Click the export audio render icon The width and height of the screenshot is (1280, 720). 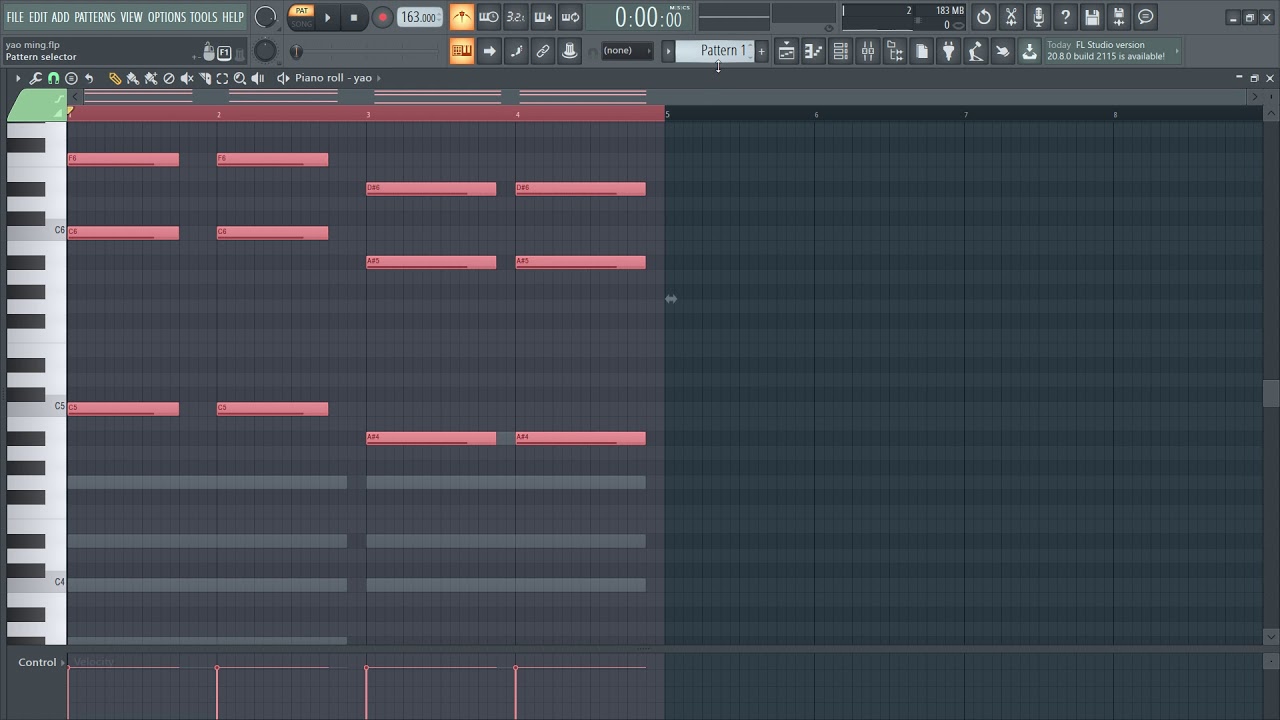coord(1119,17)
